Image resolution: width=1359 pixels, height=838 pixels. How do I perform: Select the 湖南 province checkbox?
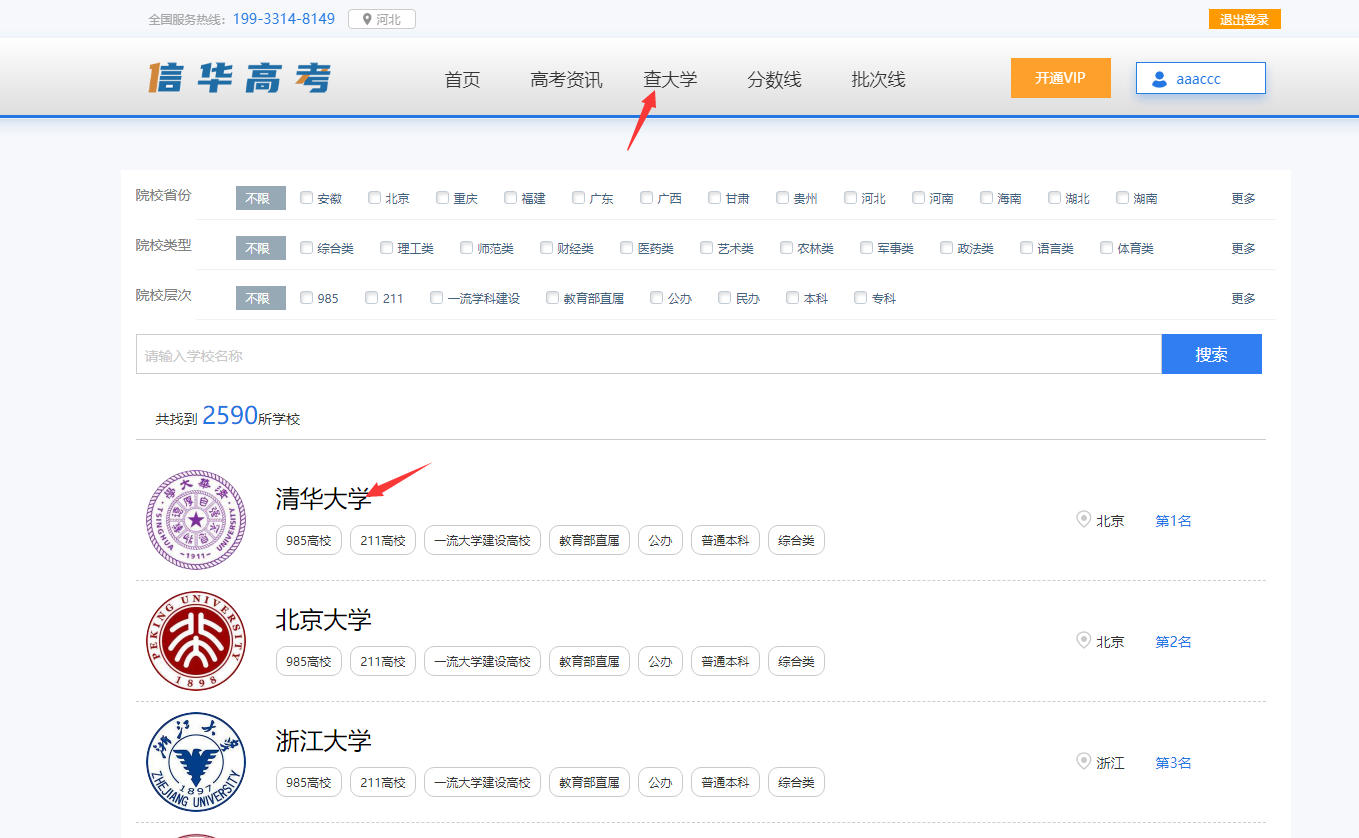coord(1123,198)
